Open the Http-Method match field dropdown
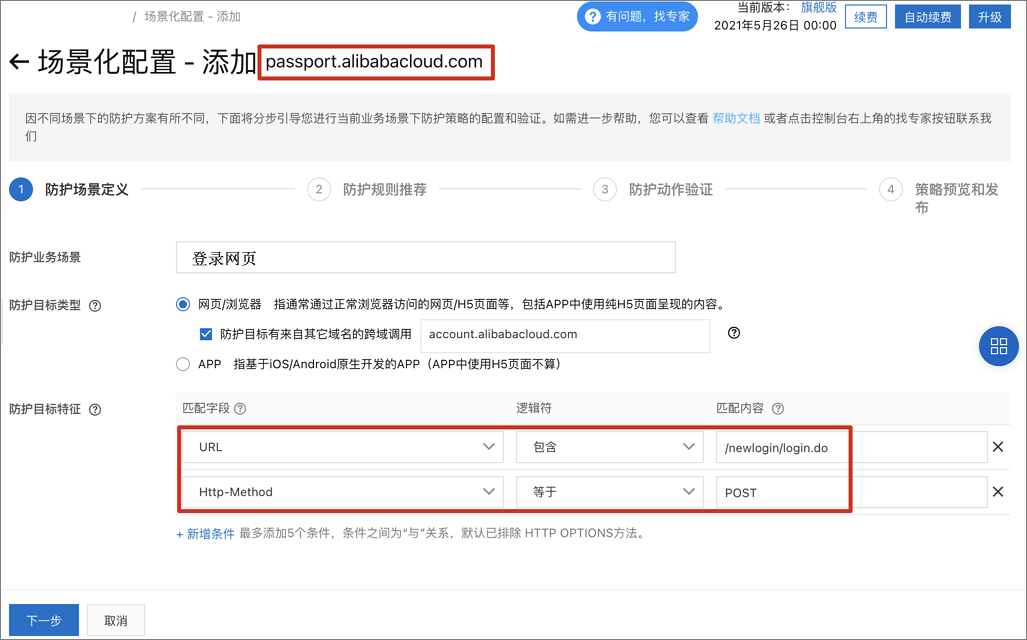1027x640 pixels. [343, 492]
